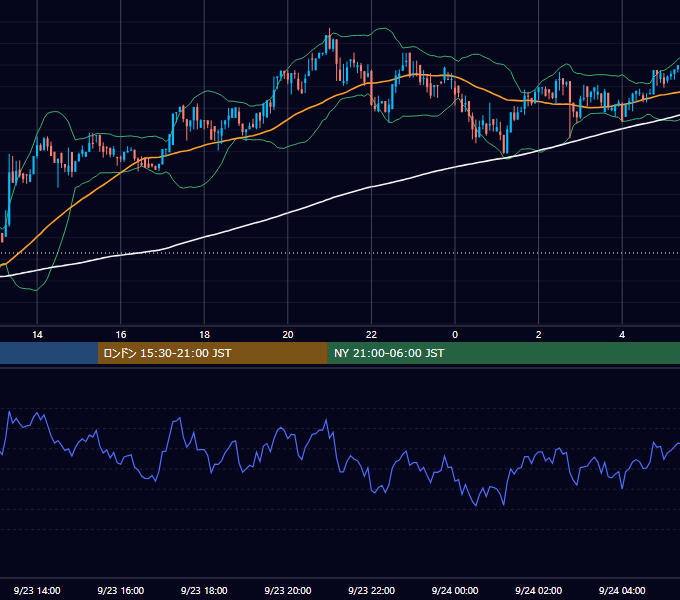Click the 20 hour label on price chart axis
Image resolution: width=680 pixels, height=600 pixels.
click(288, 335)
